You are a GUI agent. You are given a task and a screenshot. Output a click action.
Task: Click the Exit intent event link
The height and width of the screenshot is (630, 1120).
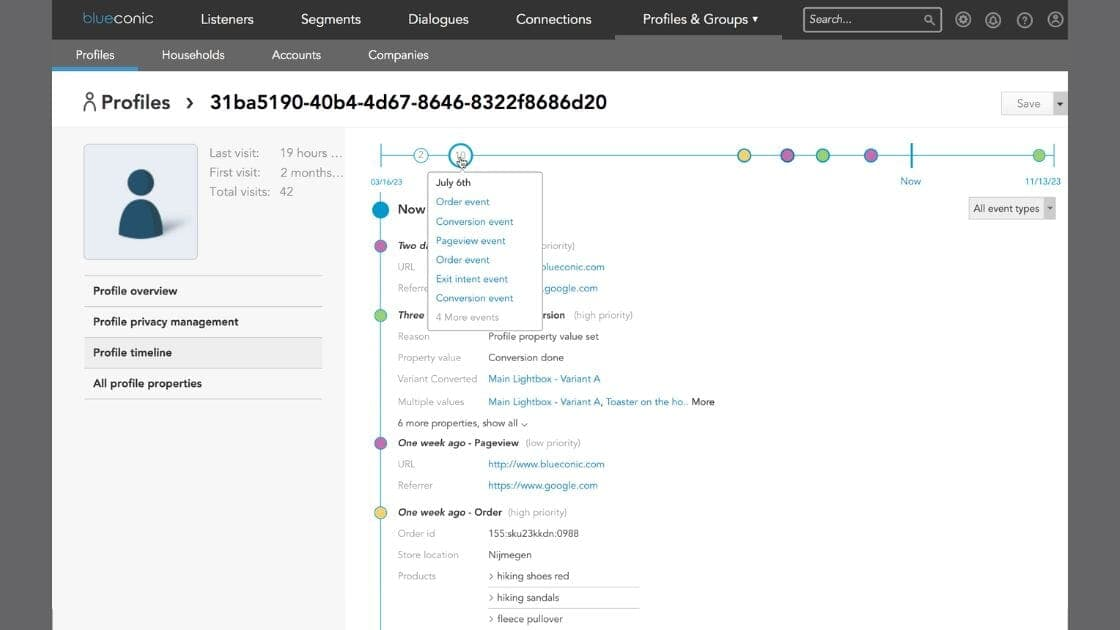[472, 279]
